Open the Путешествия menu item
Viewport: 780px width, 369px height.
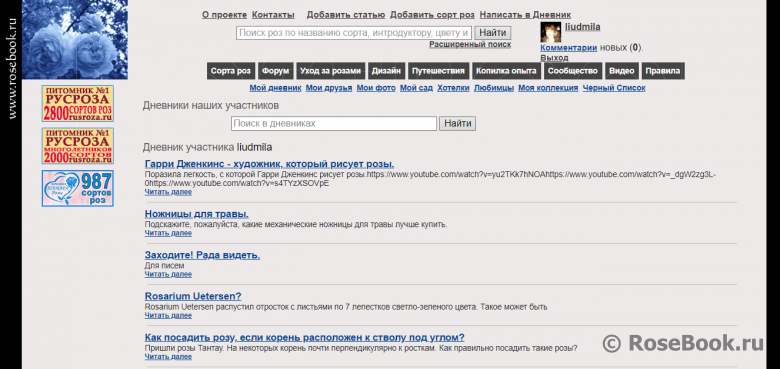click(438, 71)
